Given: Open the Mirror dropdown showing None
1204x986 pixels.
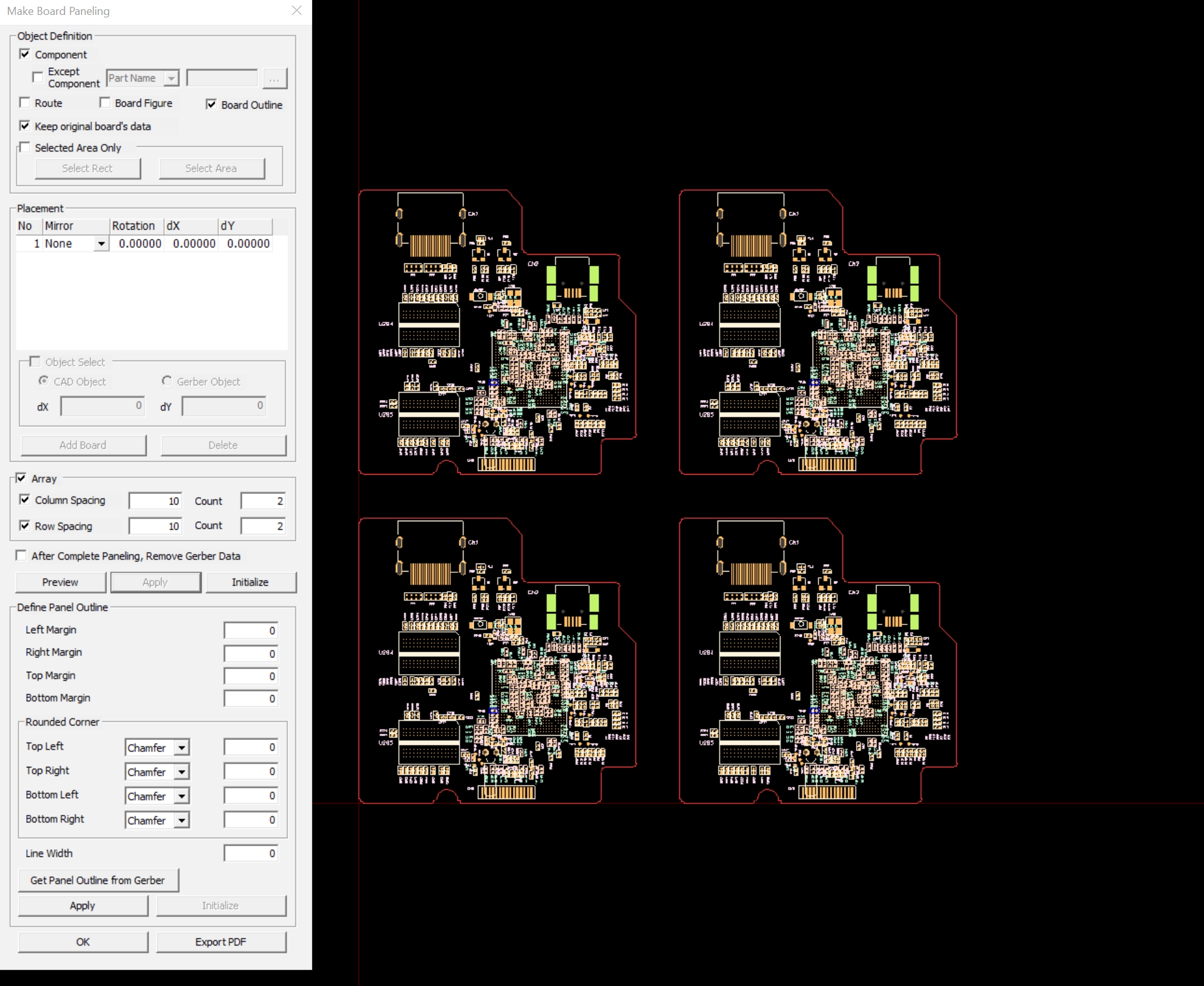Looking at the screenshot, I should tap(101, 243).
